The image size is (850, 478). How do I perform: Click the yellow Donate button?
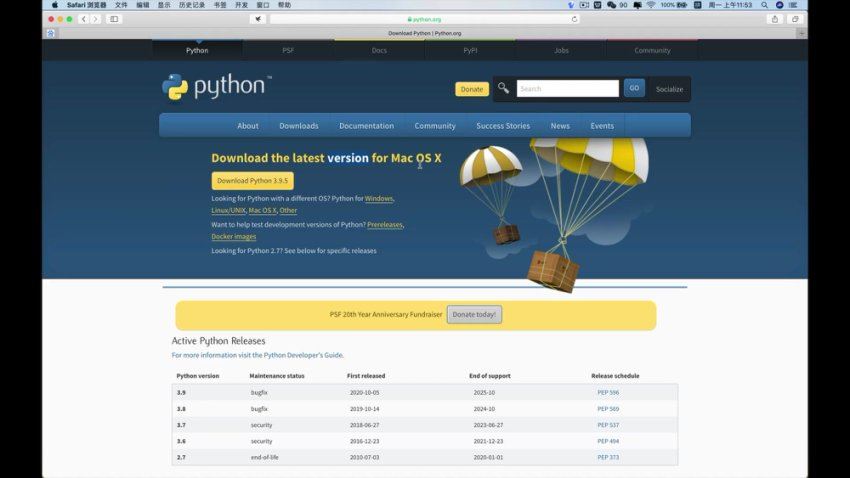[472, 89]
